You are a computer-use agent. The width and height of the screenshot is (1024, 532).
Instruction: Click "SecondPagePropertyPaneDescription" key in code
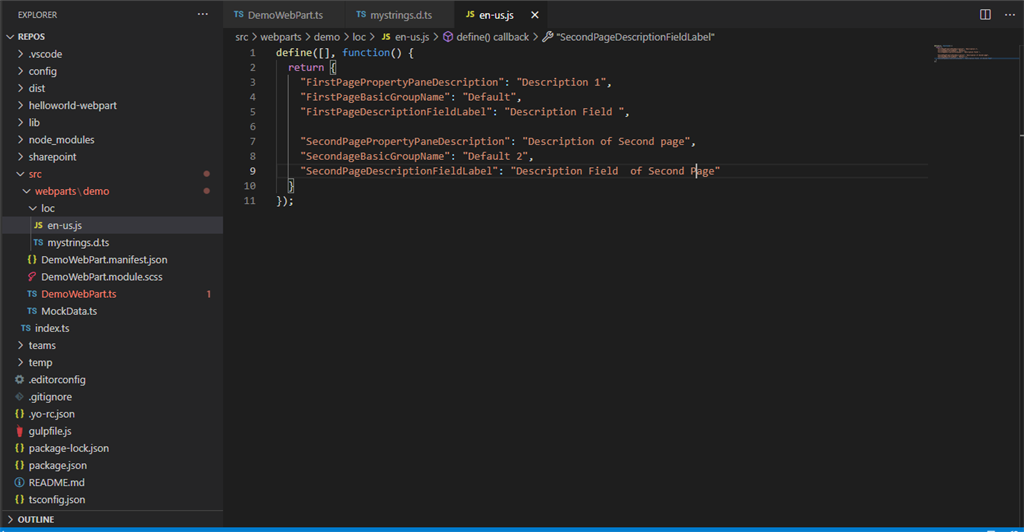pyautogui.click(x=405, y=142)
